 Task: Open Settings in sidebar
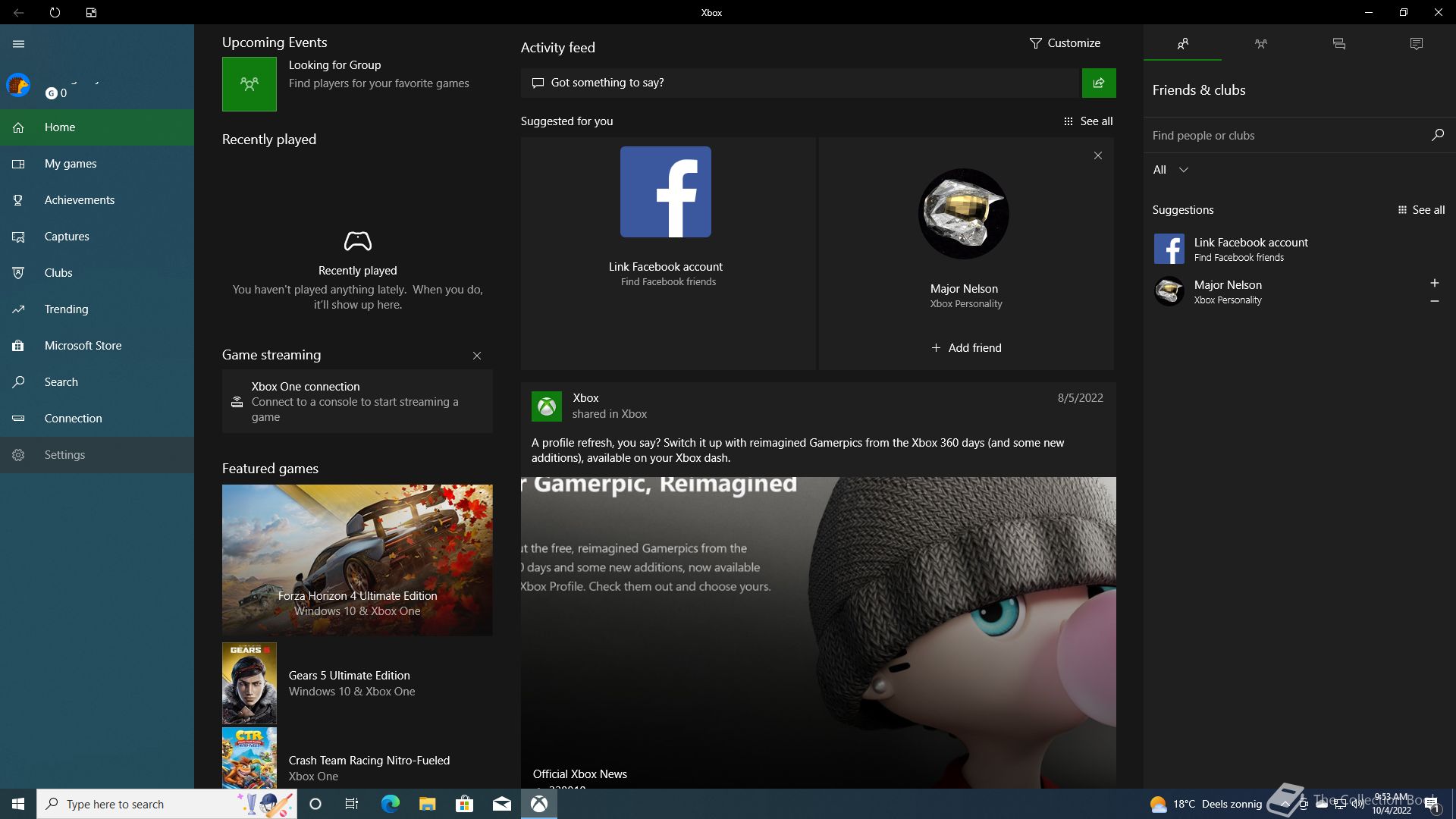97,455
